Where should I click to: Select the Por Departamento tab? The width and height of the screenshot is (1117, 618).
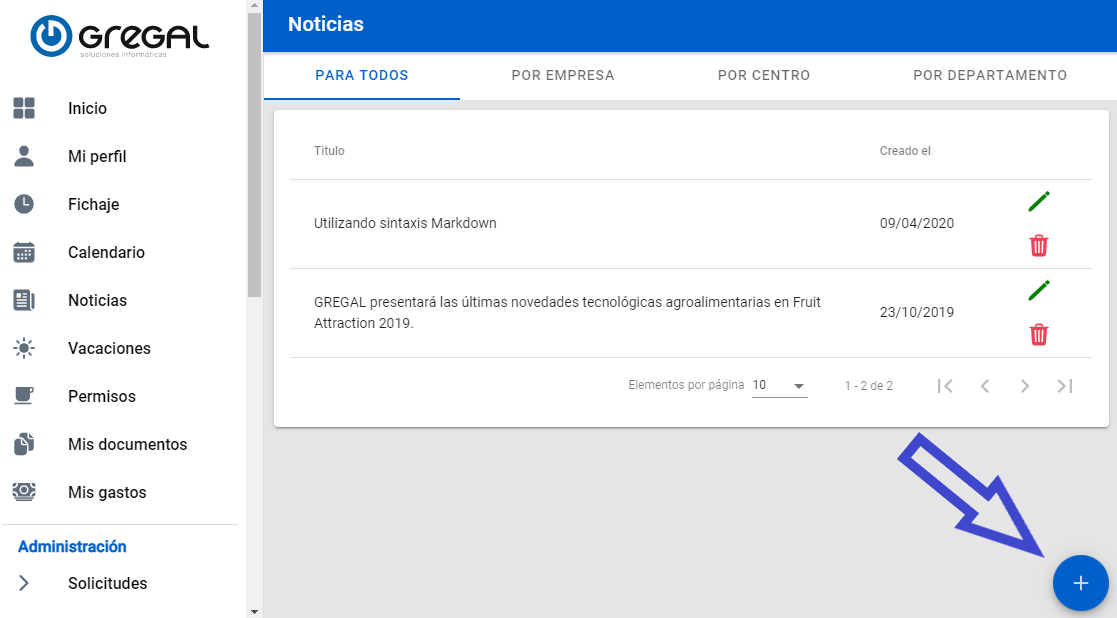pos(989,75)
